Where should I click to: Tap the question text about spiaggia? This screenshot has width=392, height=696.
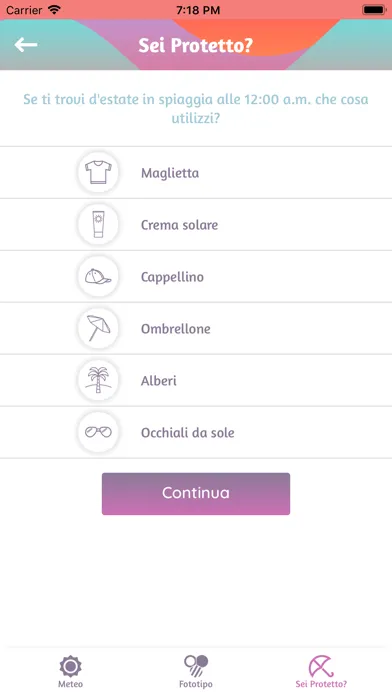tap(196, 109)
